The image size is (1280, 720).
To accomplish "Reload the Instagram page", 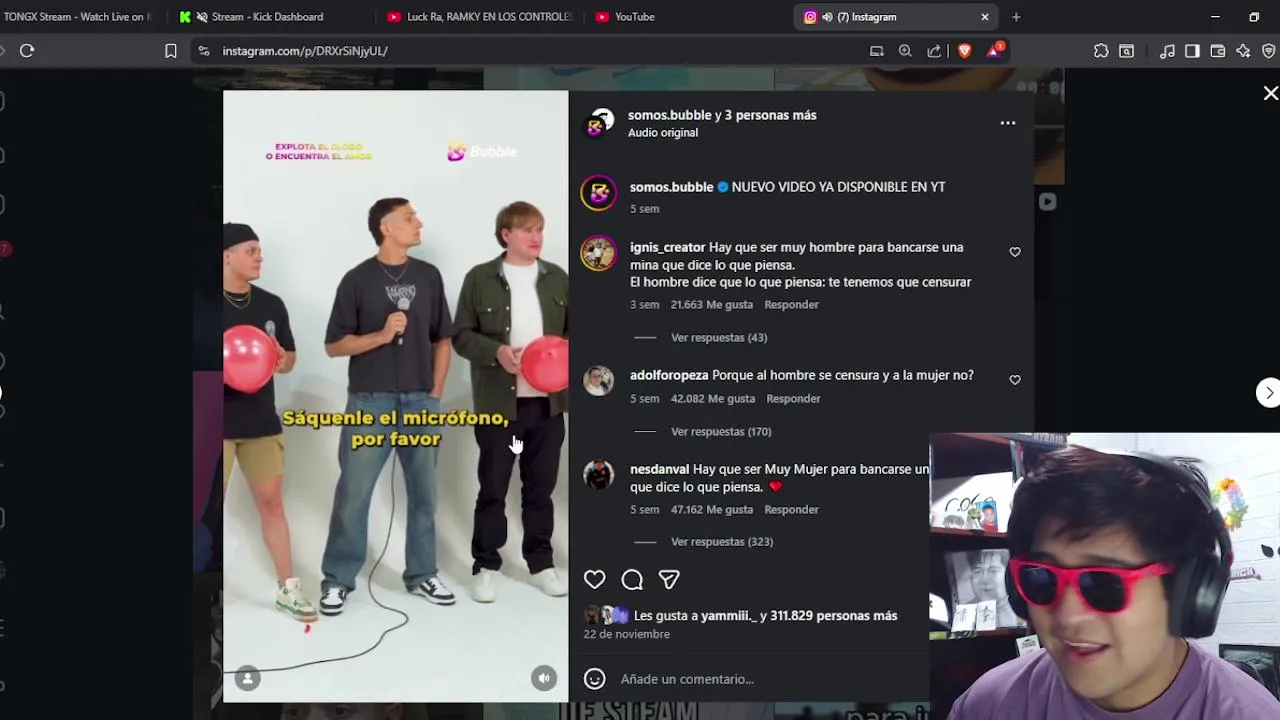I will (27, 51).
